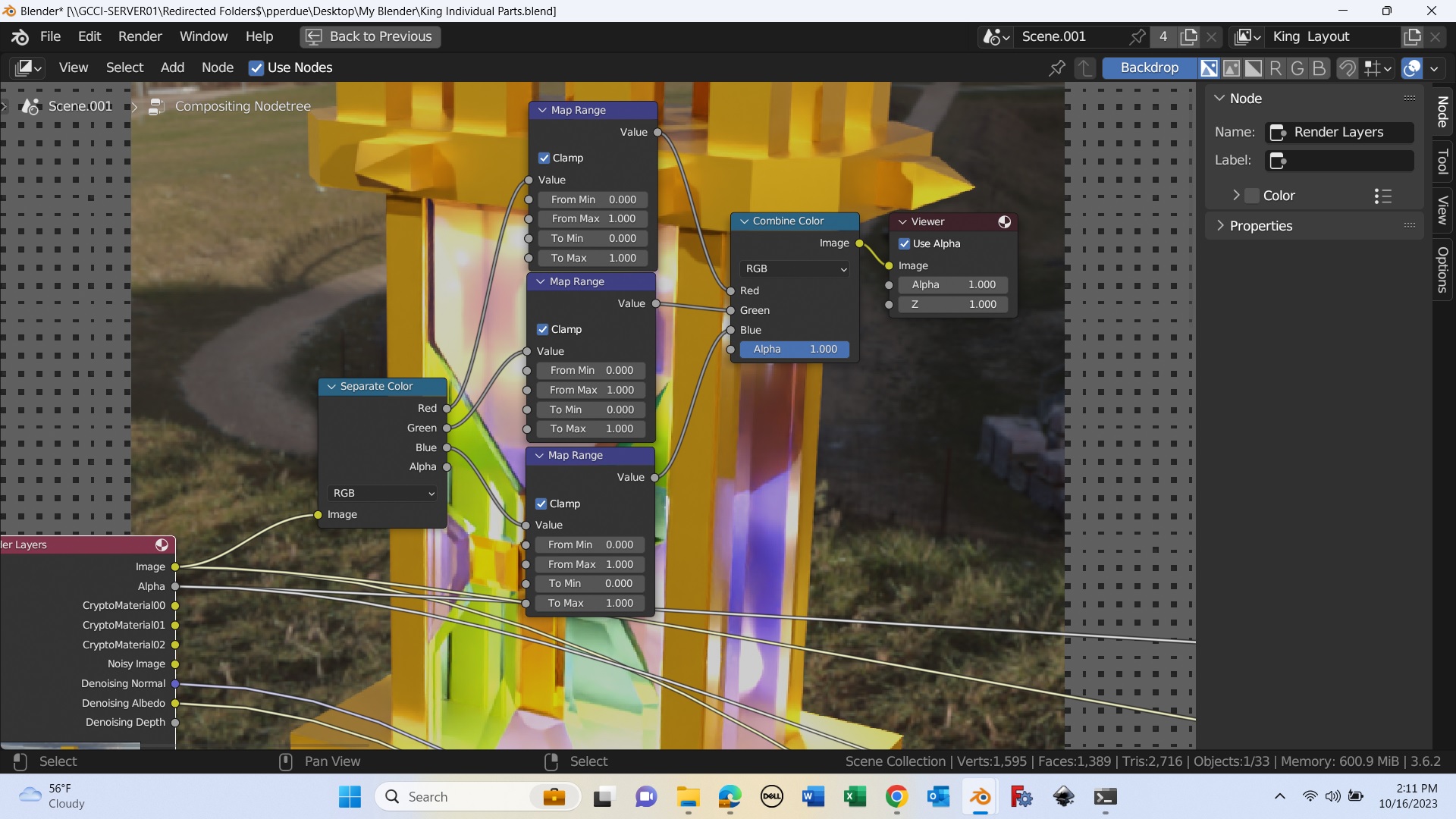Disable Clamp on the top Map Range
1456x819 pixels.
(544, 158)
